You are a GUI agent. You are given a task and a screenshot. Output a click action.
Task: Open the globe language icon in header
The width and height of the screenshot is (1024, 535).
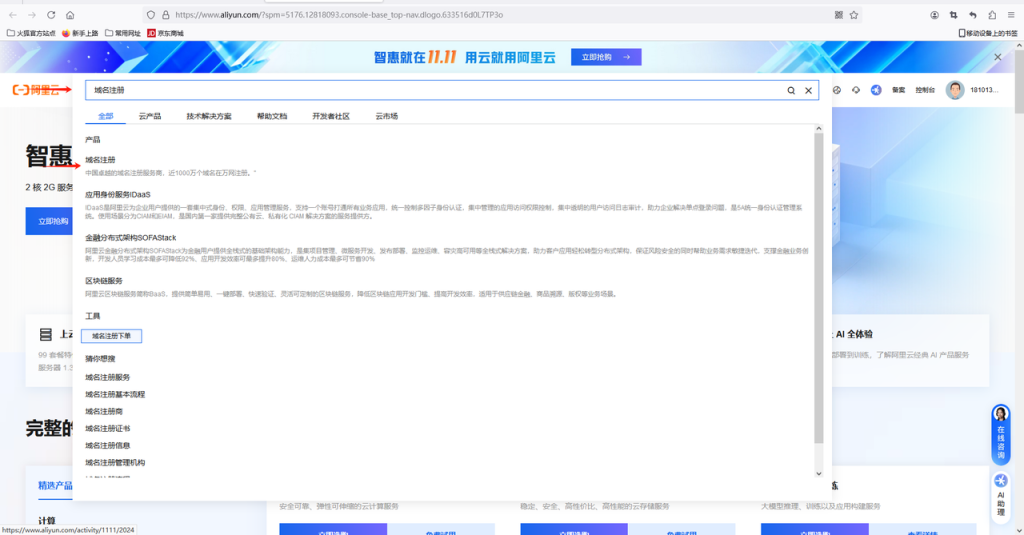click(837, 90)
